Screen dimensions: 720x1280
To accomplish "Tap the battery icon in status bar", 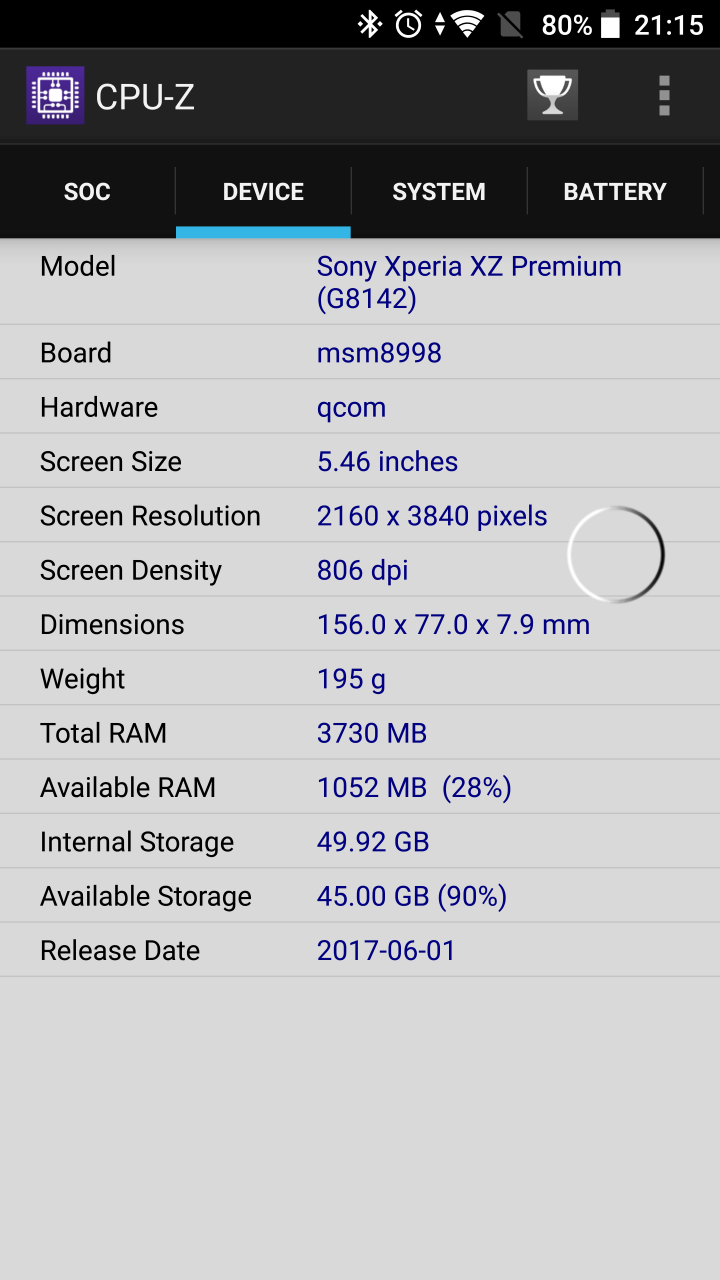I will pyautogui.click(x=610, y=24).
